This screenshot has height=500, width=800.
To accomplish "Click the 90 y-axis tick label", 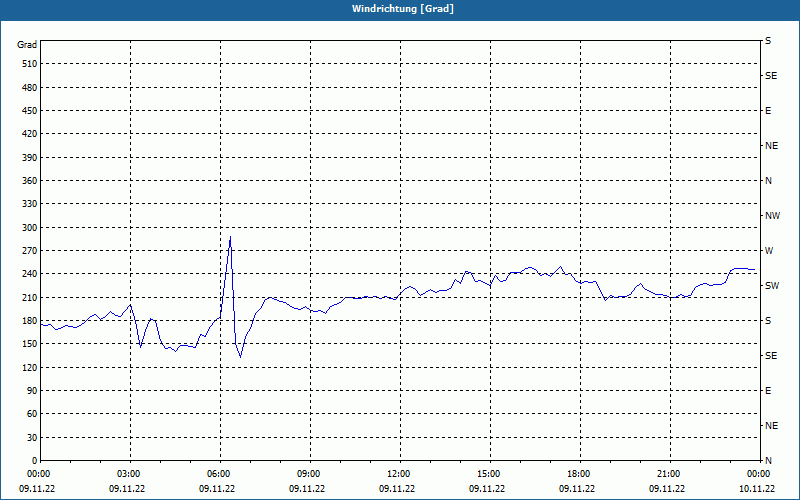I will click(32, 391).
